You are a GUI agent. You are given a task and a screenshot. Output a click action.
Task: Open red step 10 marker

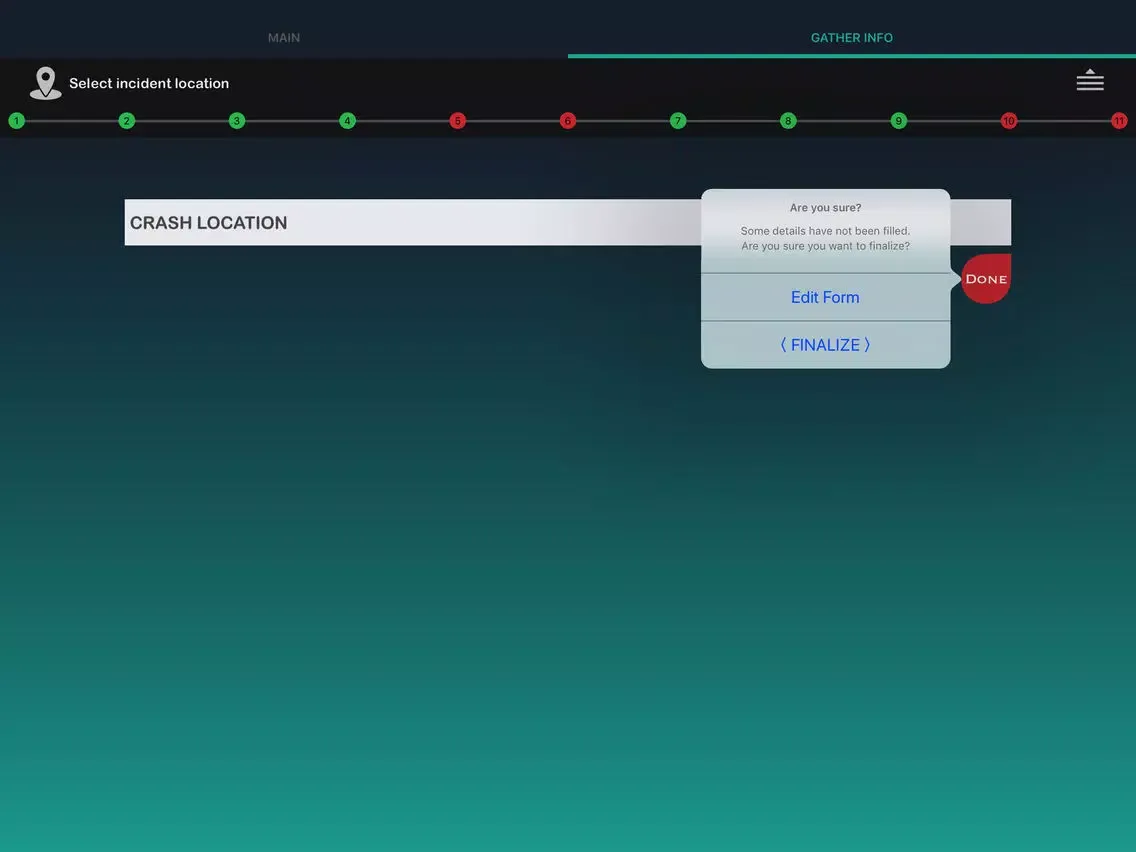point(1008,121)
